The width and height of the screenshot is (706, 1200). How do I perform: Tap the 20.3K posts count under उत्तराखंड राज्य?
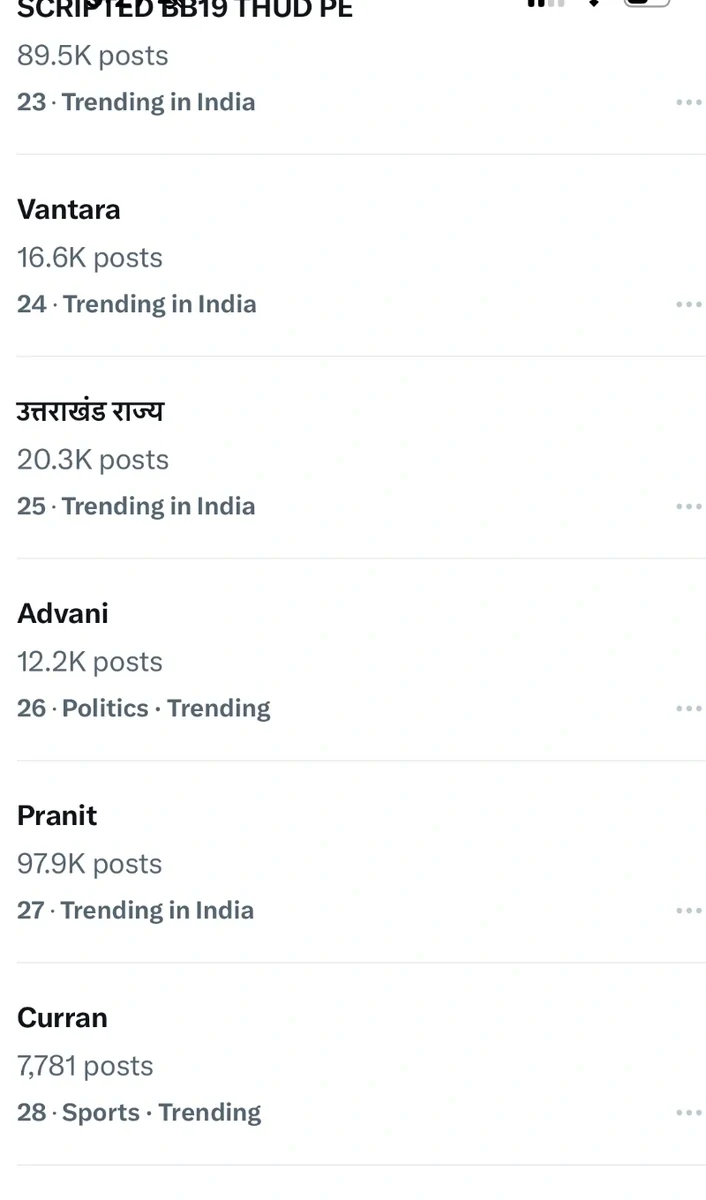click(93, 459)
